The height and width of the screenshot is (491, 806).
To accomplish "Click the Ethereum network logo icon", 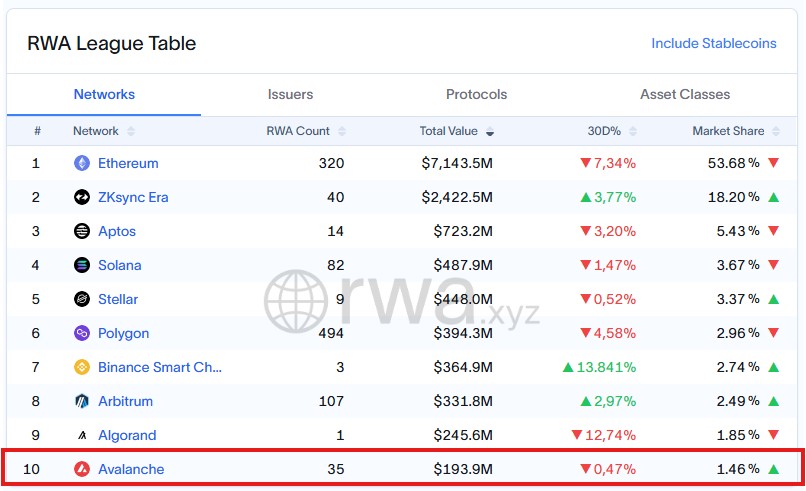I will click(82, 163).
